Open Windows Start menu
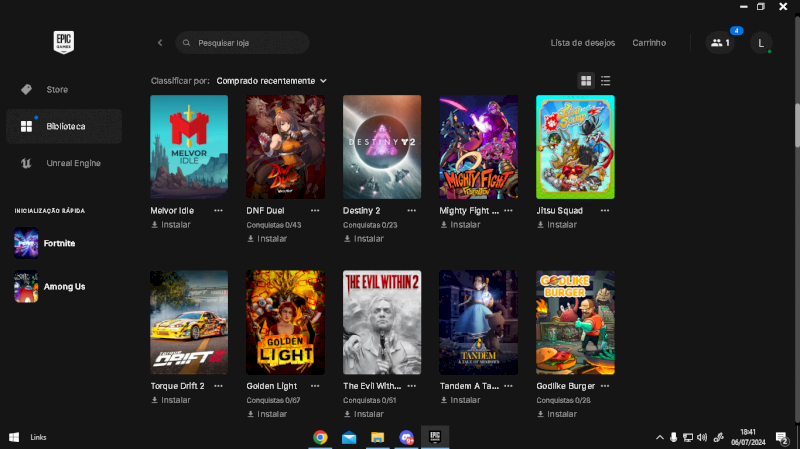 pyautogui.click(x=14, y=437)
